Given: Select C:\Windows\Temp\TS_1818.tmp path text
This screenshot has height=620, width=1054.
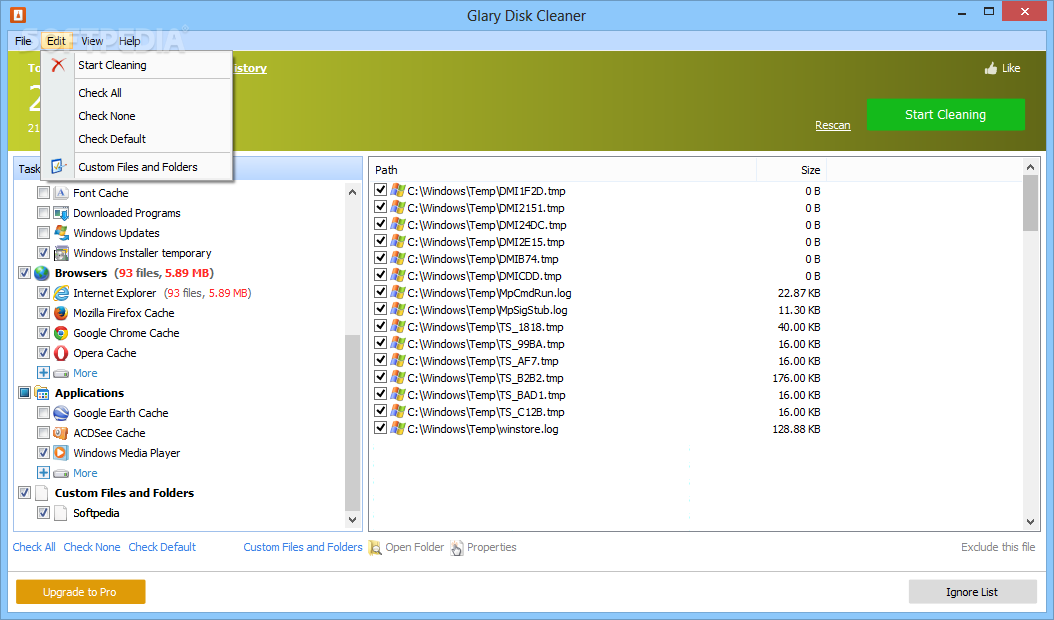Looking at the screenshot, I should click(485, 327).
